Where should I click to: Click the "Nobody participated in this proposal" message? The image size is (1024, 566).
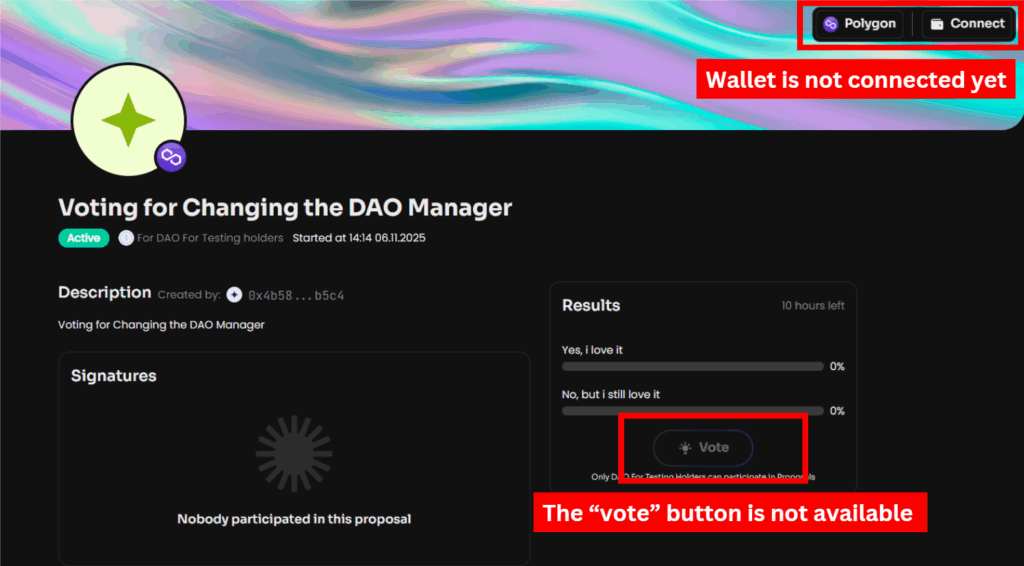click(294, 519)
